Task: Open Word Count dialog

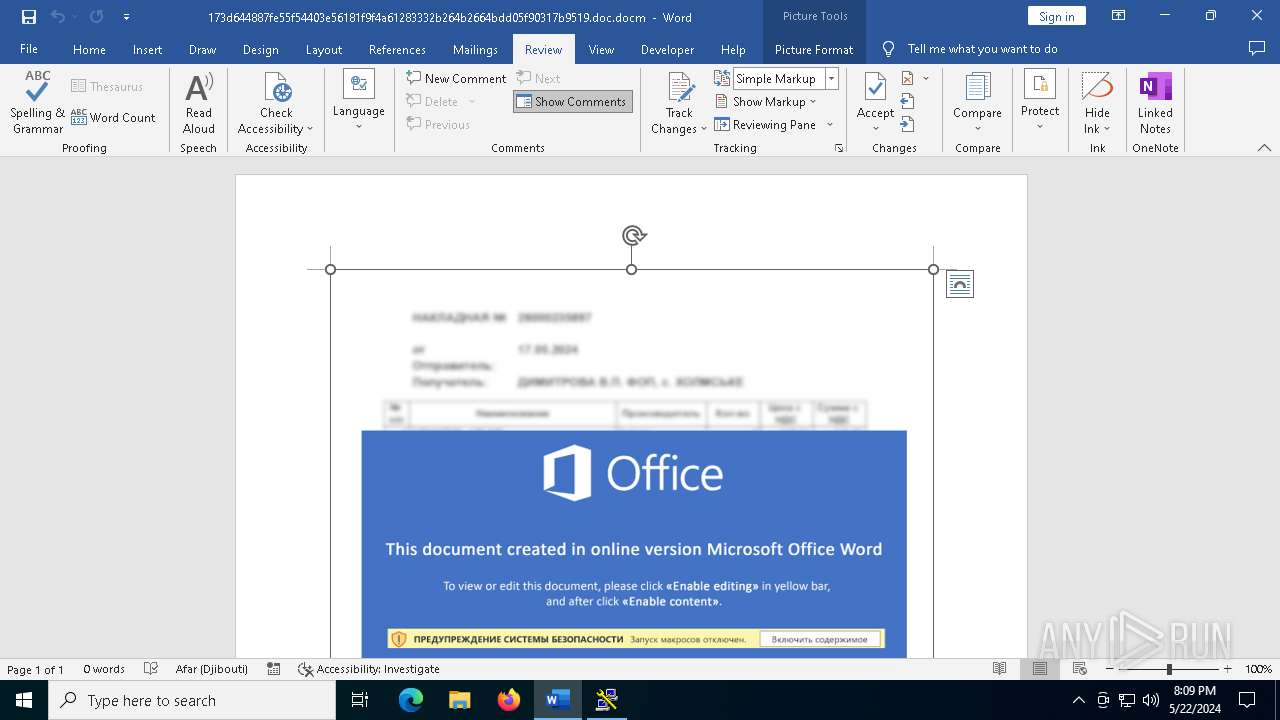Action: click(x=113, y=117)
